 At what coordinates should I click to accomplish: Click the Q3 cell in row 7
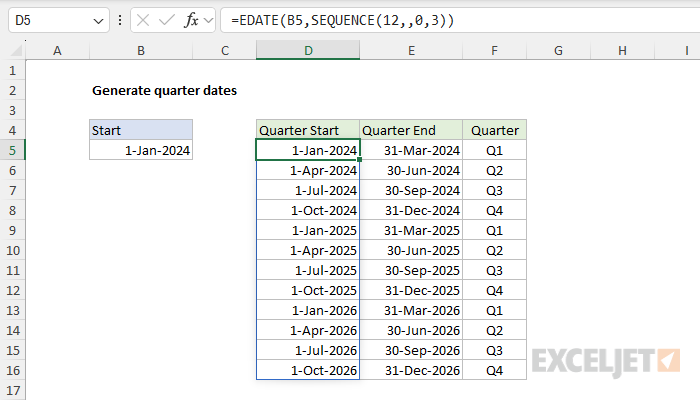(x=495, y=191)
